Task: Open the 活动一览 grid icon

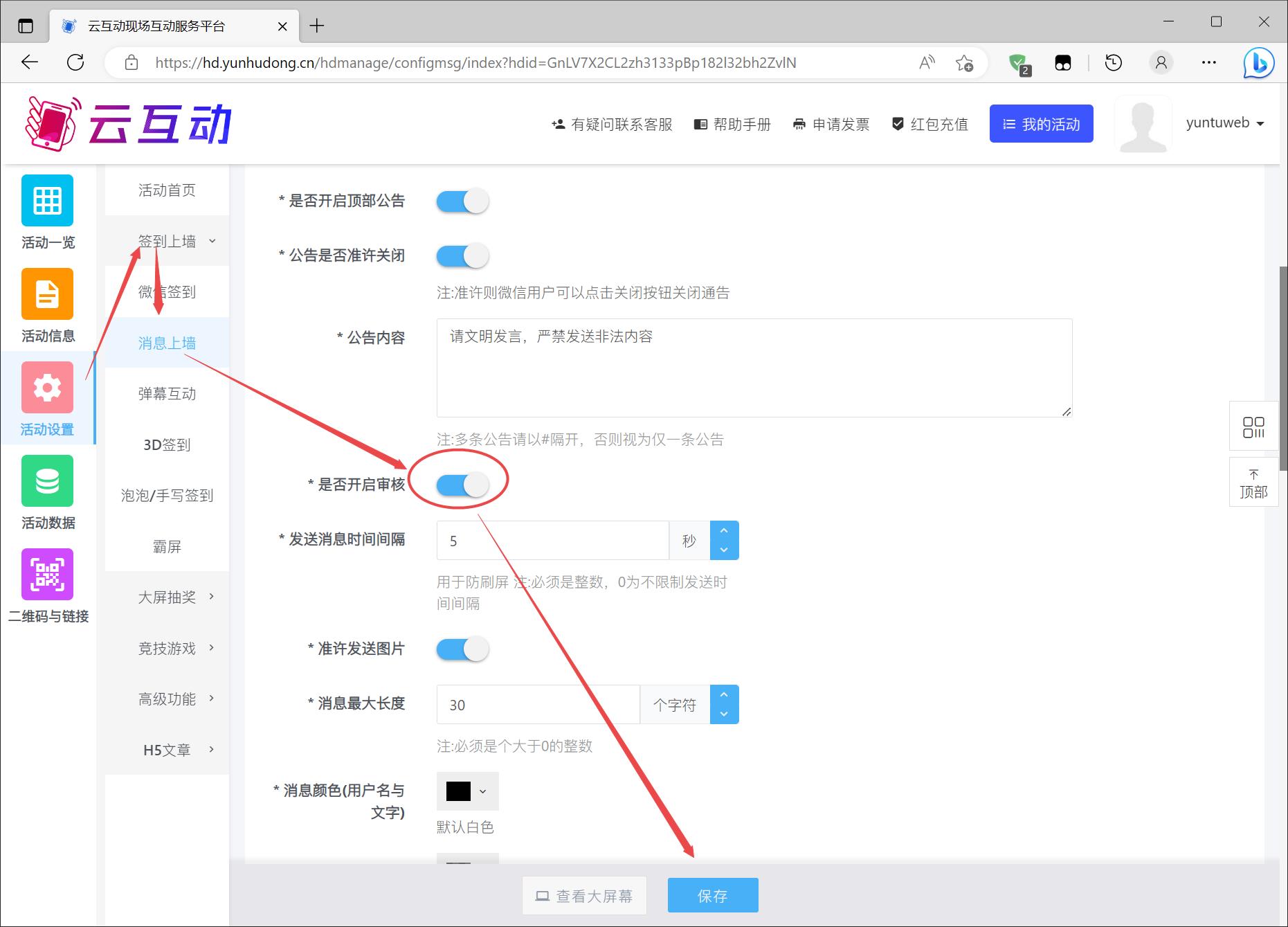Action: tap(47, 201)
